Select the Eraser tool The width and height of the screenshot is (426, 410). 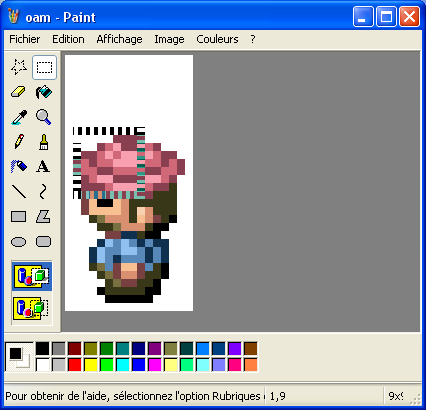tap(19, 92)
